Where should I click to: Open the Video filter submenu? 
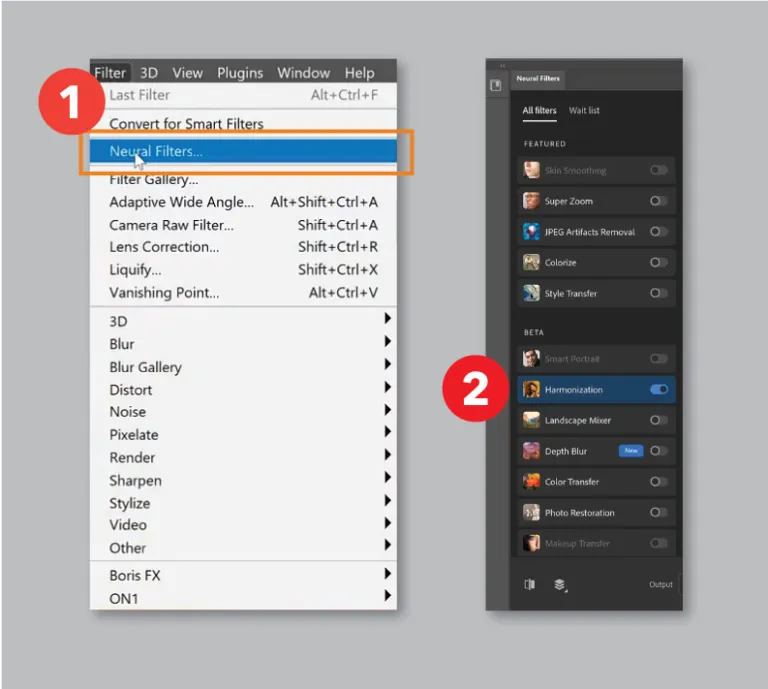tap(243, 524)
